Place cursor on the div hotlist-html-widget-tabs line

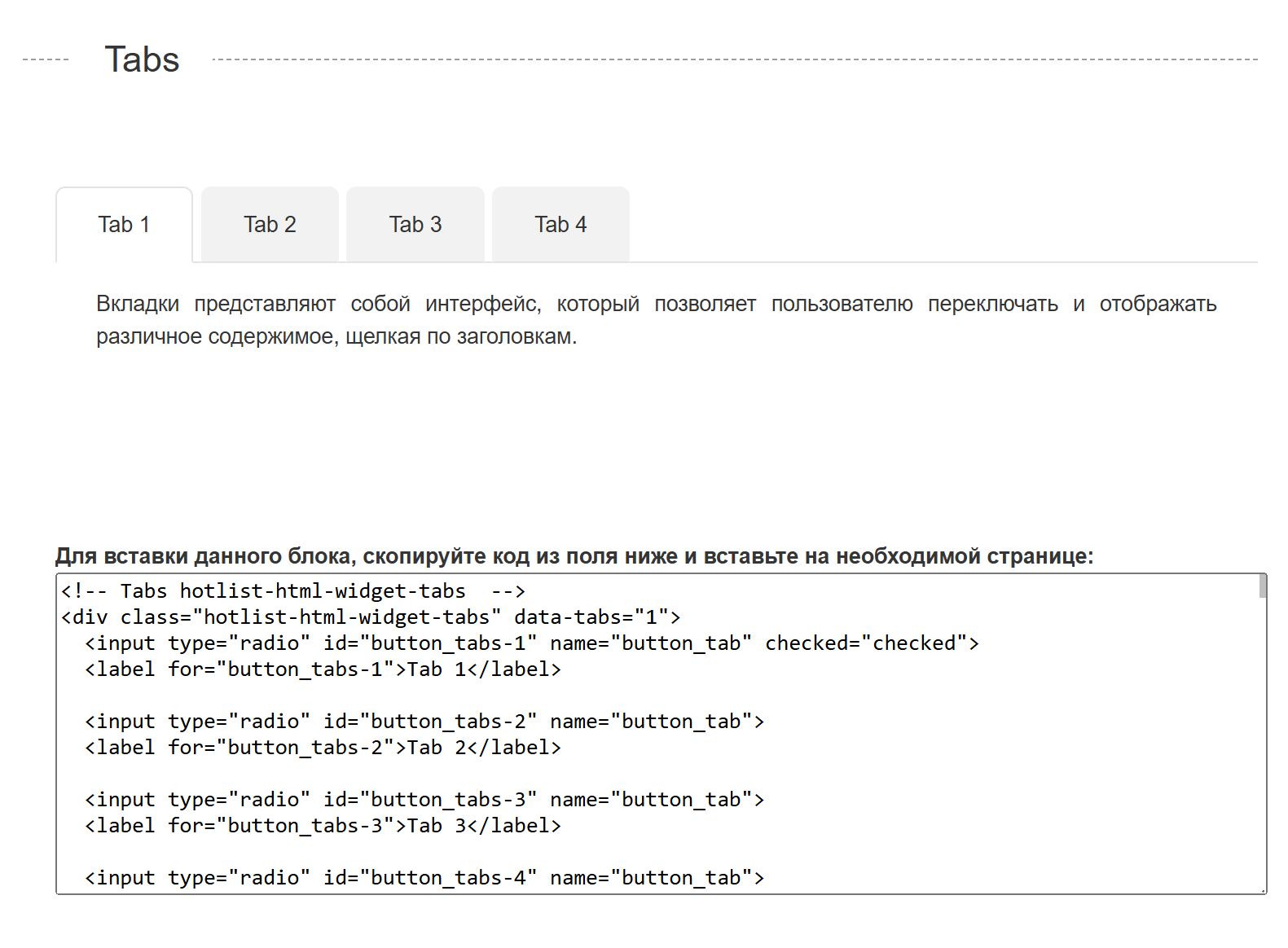(371, 617)
